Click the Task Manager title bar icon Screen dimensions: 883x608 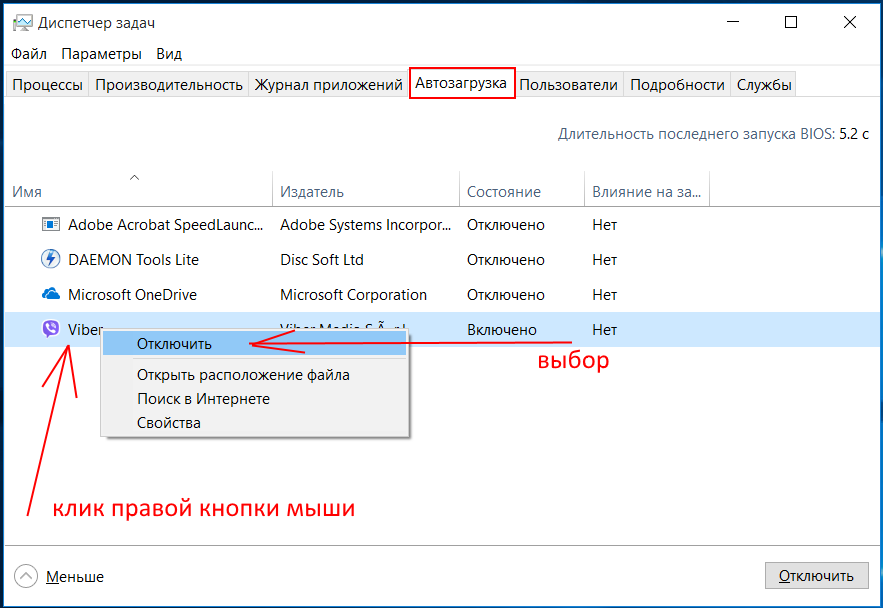click(23, 23)
